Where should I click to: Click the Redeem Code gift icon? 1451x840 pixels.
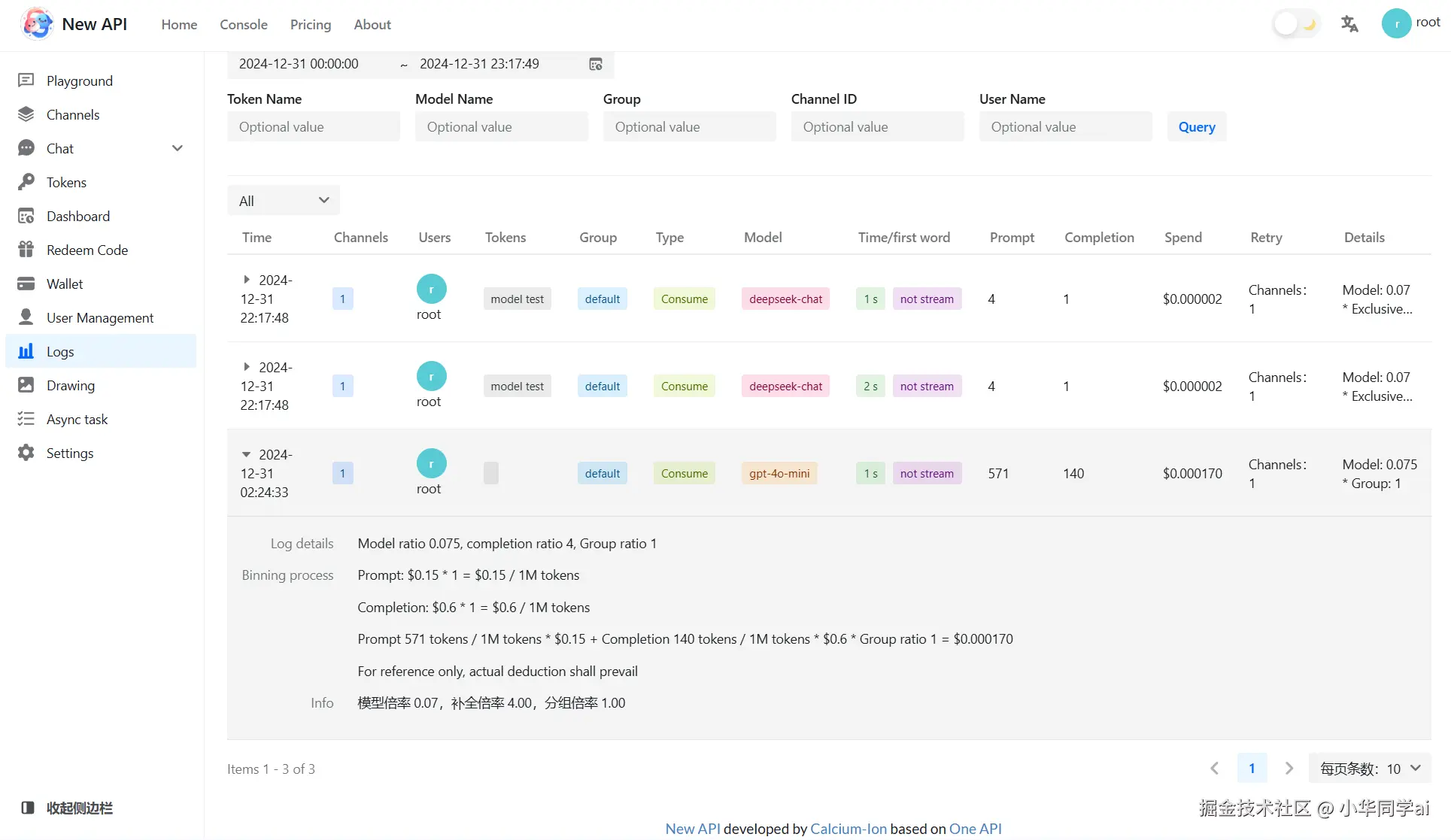click(26, 250)
